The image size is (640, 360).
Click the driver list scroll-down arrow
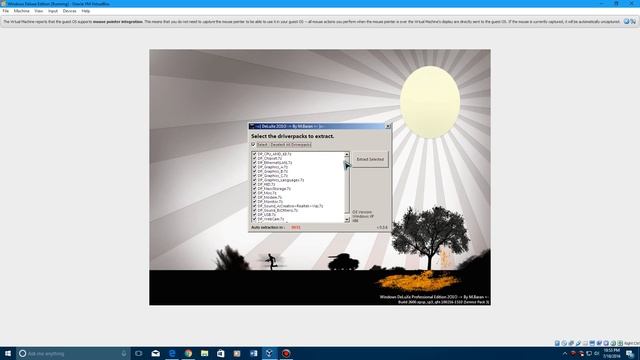(347, 220)
